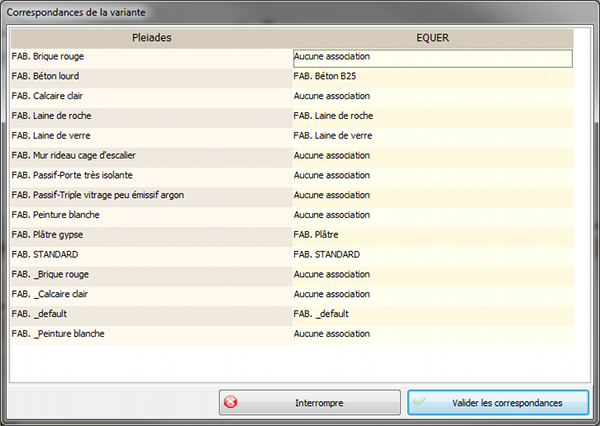600x426 pixels.
Task: Select the Pleiades column header
Action: 152,38
